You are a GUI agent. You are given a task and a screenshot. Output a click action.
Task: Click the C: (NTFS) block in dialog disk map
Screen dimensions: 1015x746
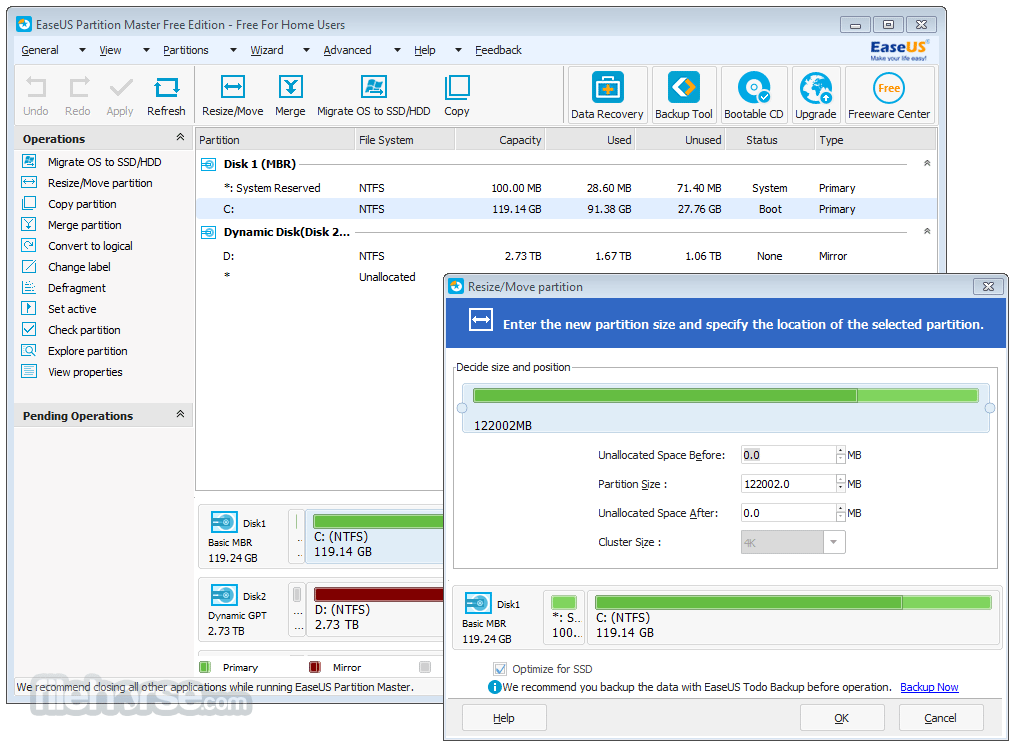(794, 618)
